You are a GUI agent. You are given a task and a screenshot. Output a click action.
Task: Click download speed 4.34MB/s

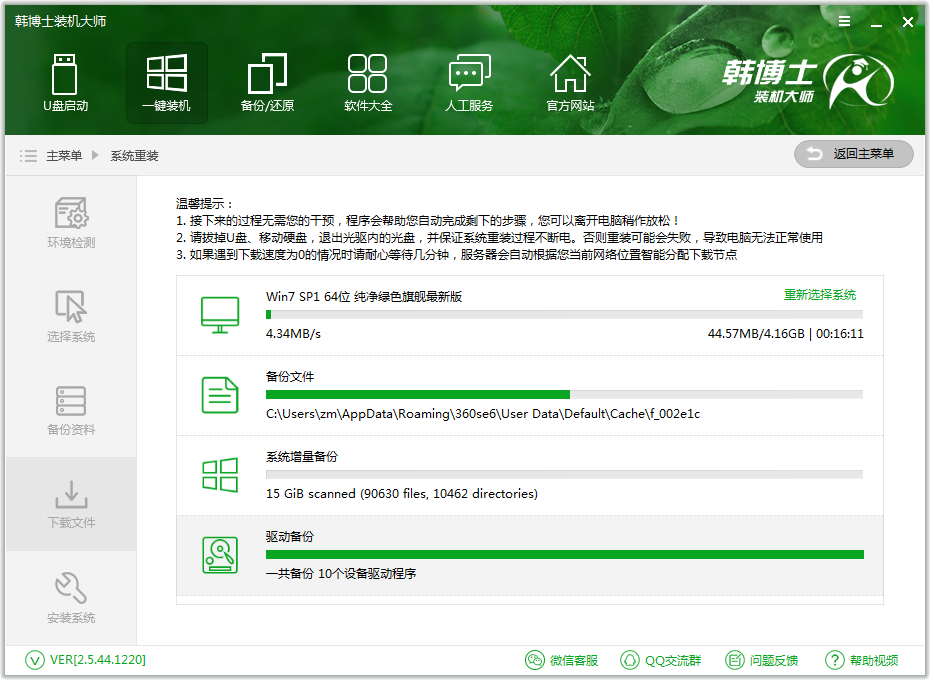pyautogui.click(x=293, y=333)
